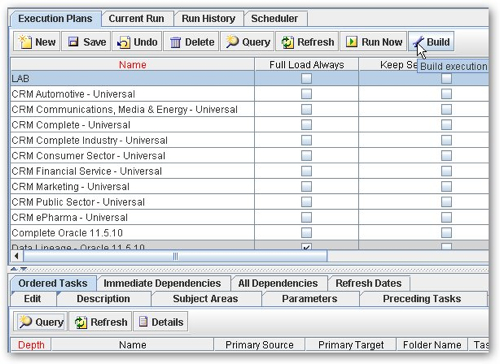
Task: Click the lower panel Refresh arrows icon
Action: click(81, 322)
